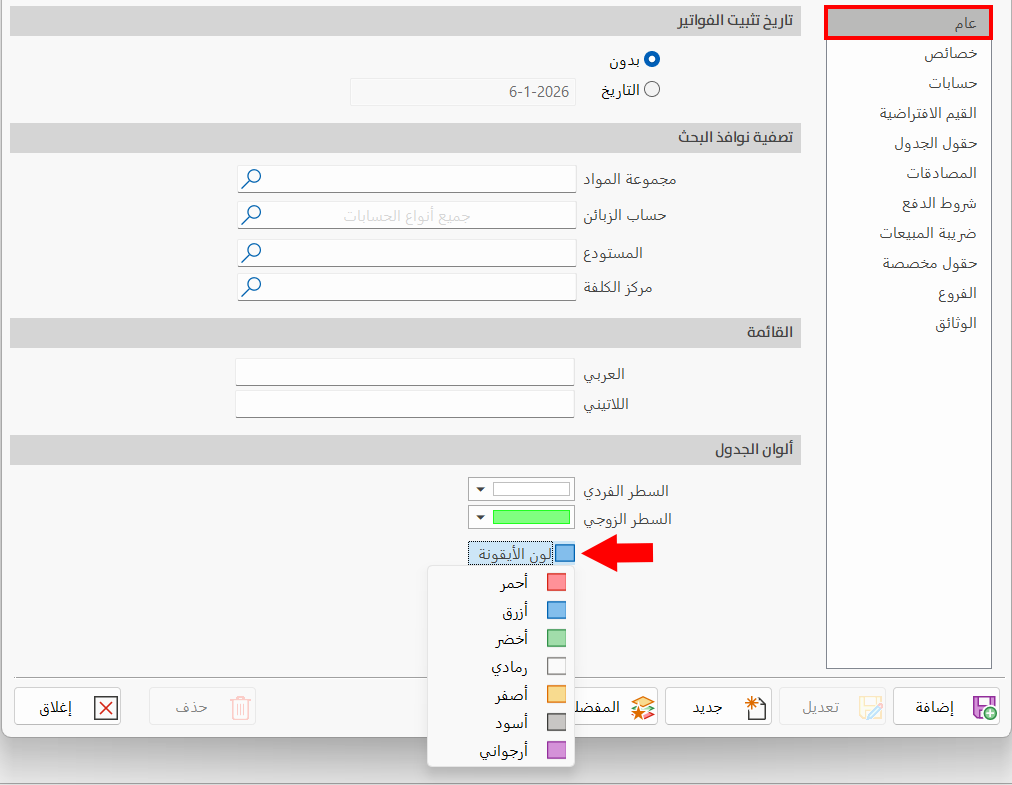Click the إضافة button label
The image size is (1012, 785).
coord(935,708)
